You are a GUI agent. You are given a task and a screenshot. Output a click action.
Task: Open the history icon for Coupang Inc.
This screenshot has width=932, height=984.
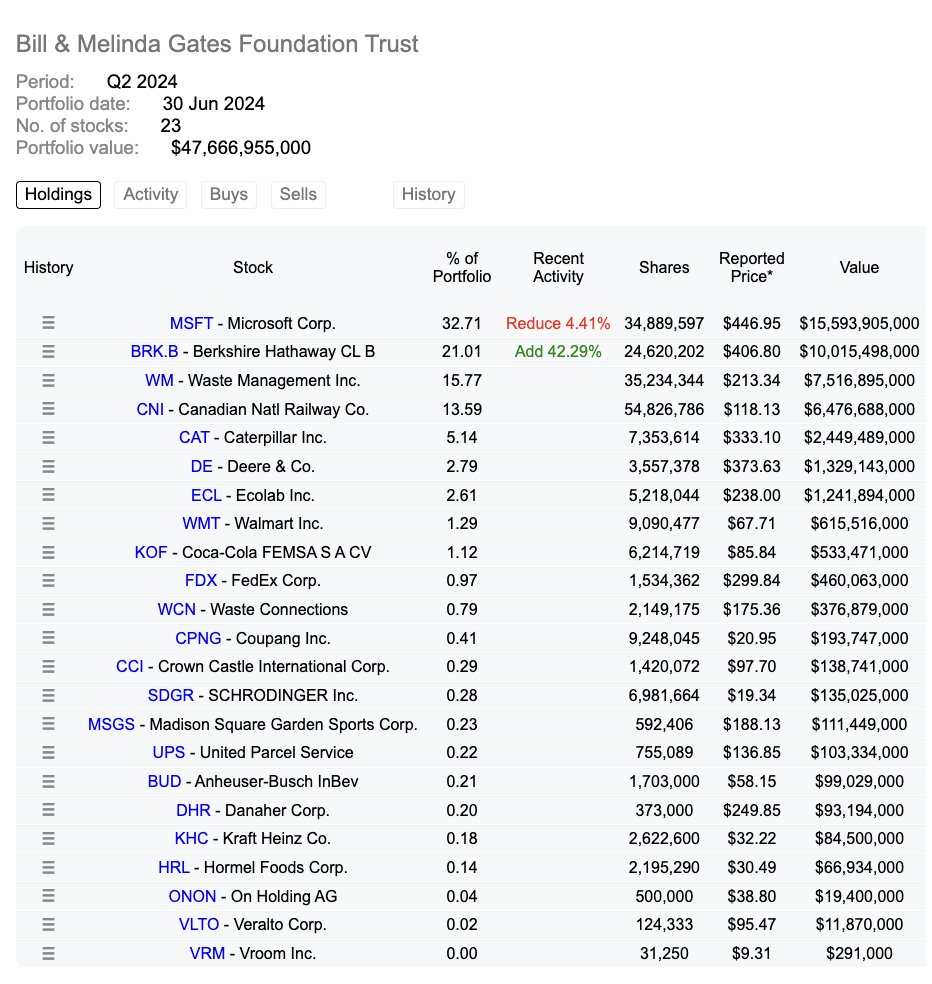tap(48, 638)
